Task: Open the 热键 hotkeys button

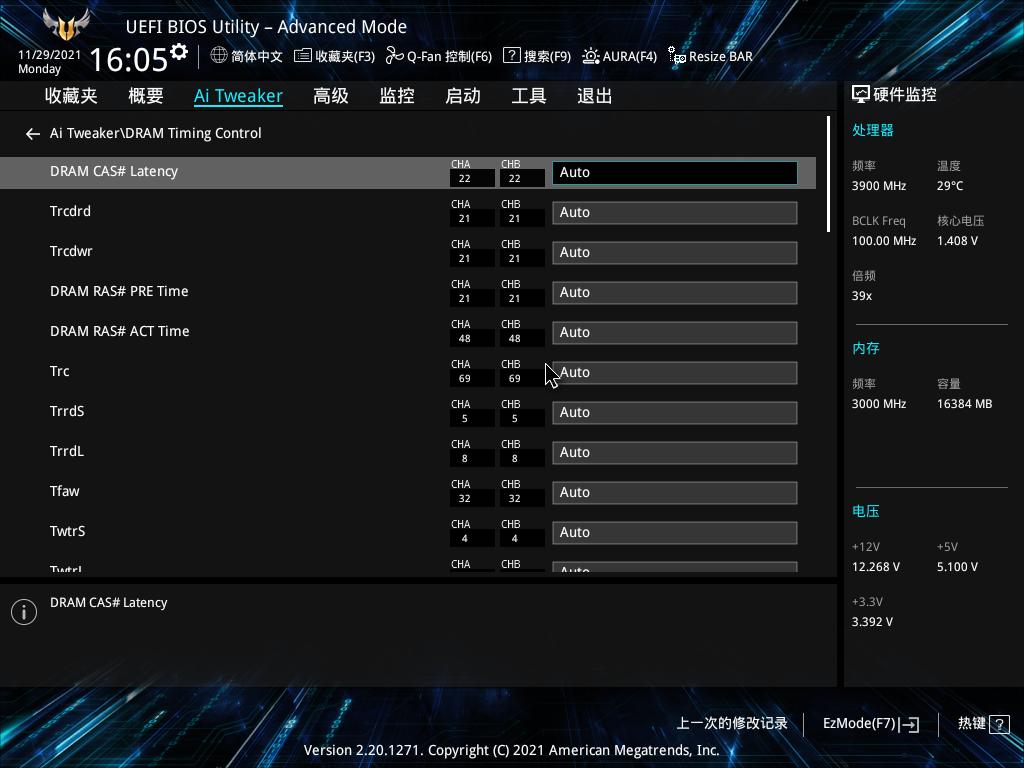Action: tap(984, 724)
